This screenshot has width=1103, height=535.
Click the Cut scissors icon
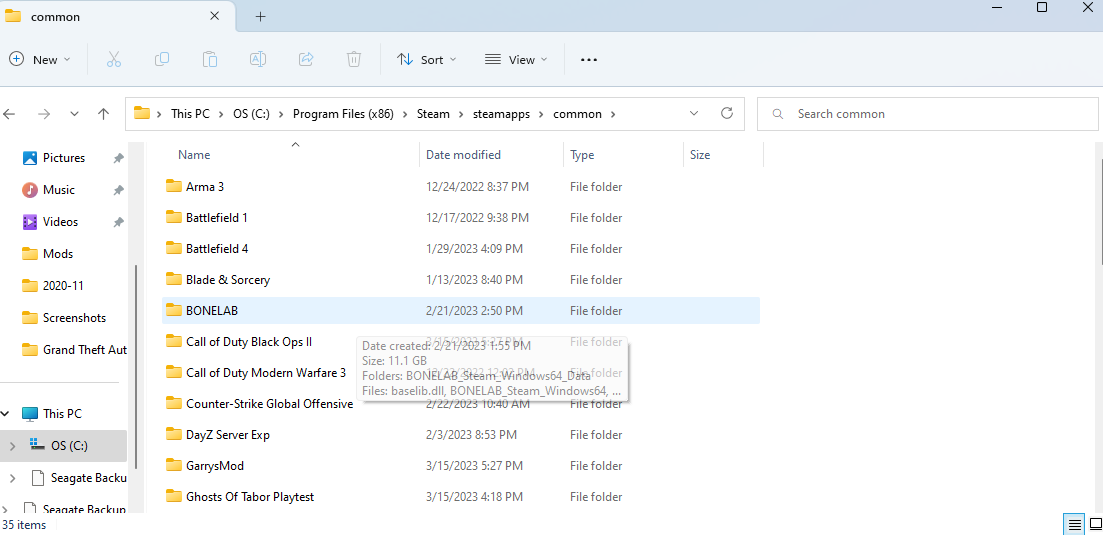point(114,60)
